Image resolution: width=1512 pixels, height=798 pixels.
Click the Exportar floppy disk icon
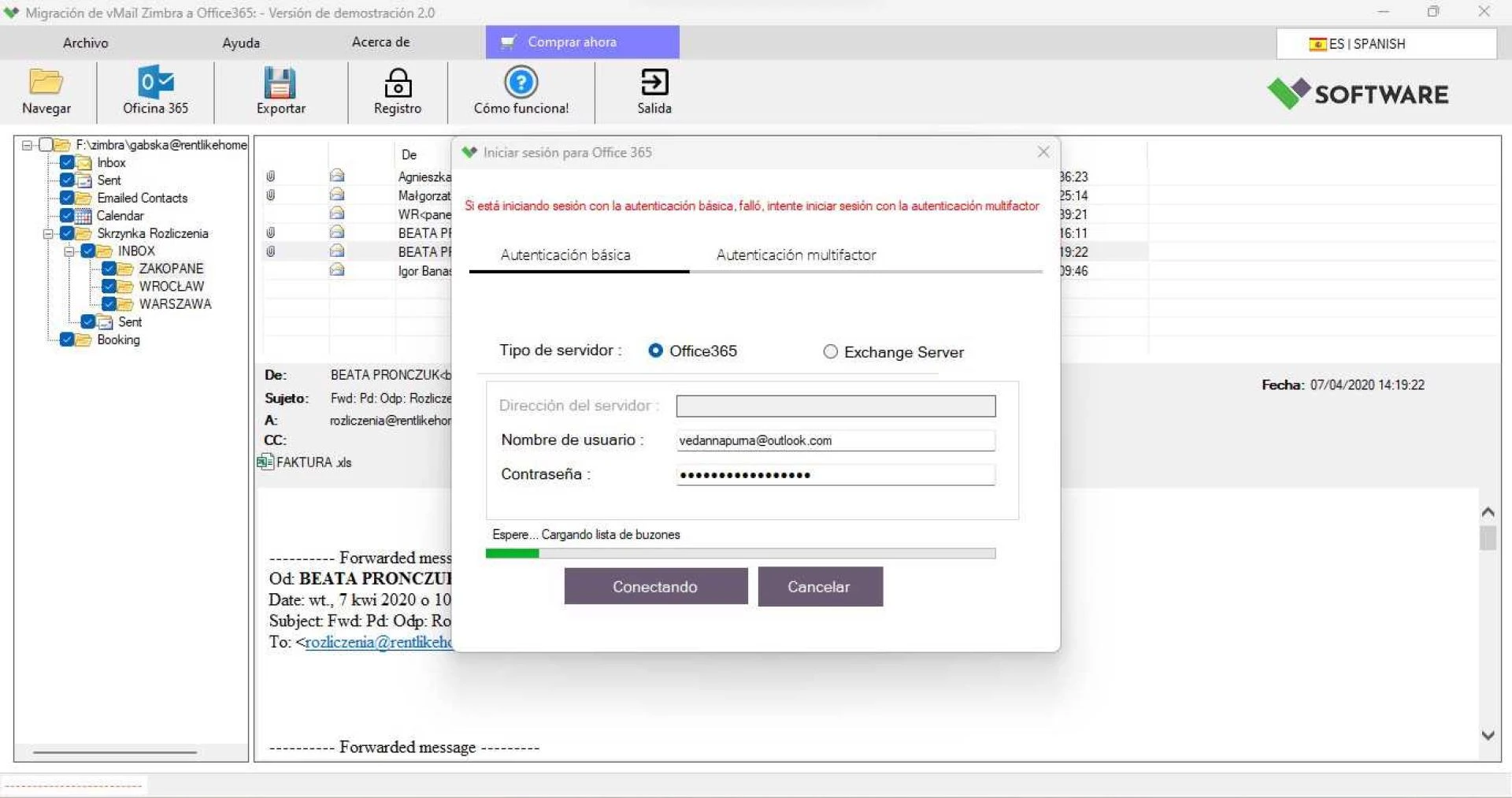tap(280, 82)
